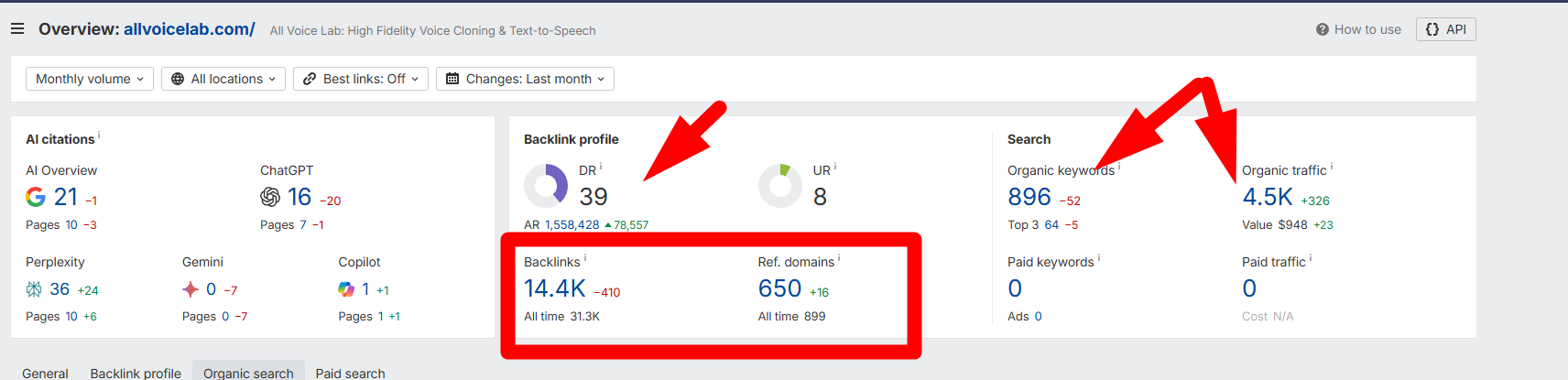
Task: Open ChatGPT citations value 16
Action: click(299, 197)
